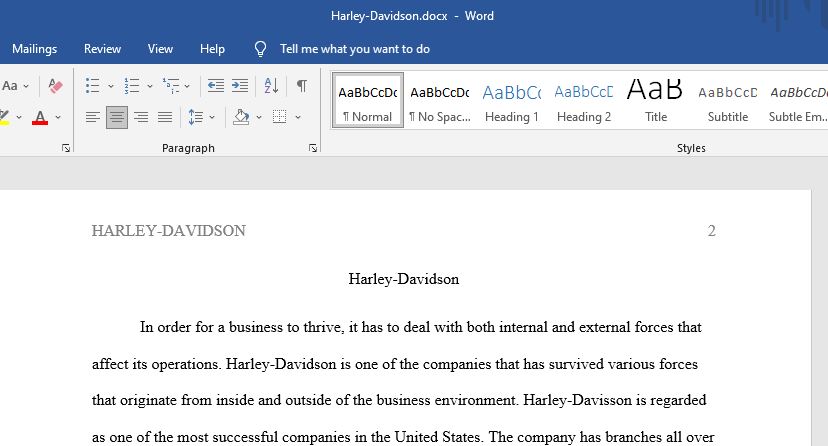Apply the Subtle Emphasis style

pyautogui.click(x=797, y=100)
